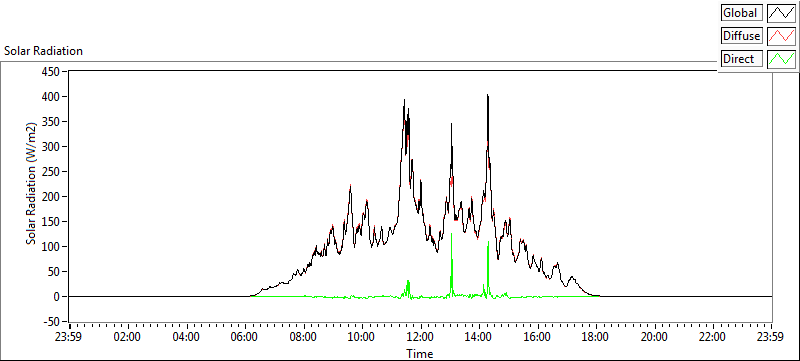Click the 0 y-axis tick label
The width and height of the screenshot is (800, 361).
pos(57,296)
